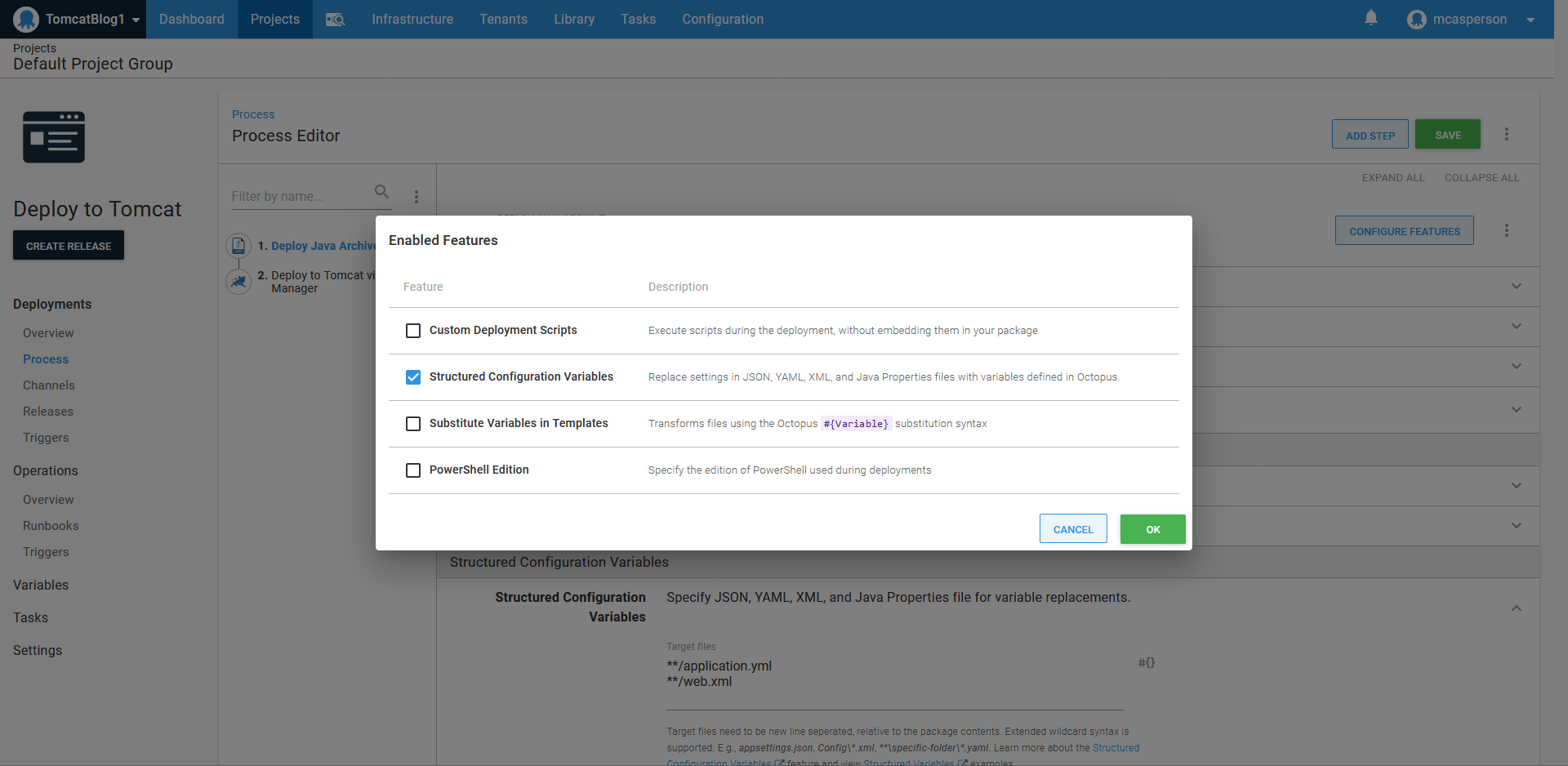Open the Library menu item

[x=573, y=20]
